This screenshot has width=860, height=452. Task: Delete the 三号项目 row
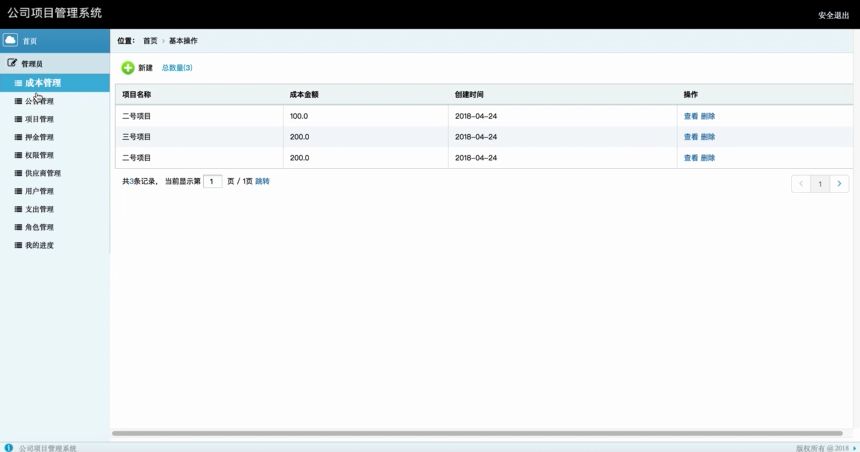click(708, 137)
